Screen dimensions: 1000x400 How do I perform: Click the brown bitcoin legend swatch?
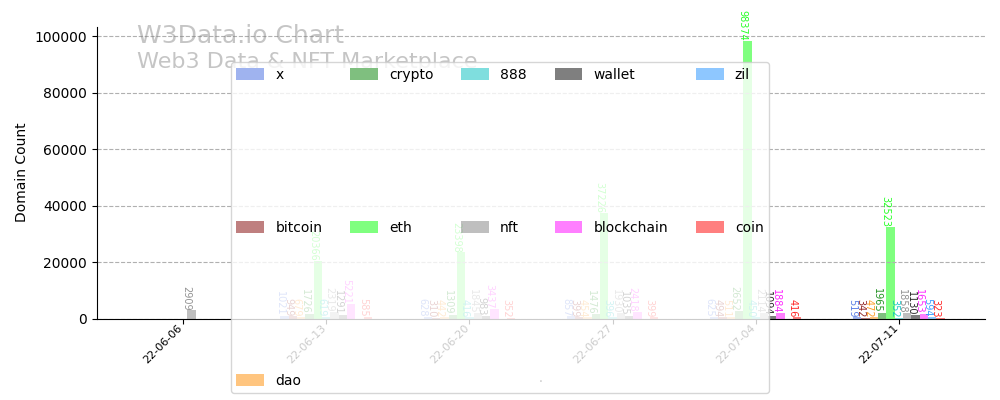250,227
